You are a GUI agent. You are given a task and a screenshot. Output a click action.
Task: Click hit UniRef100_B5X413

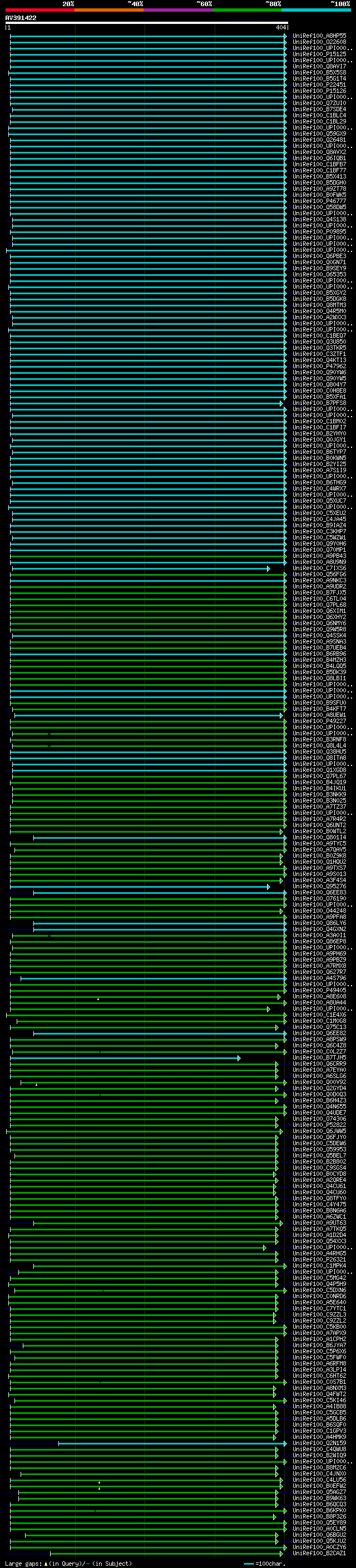pos(319,176)
